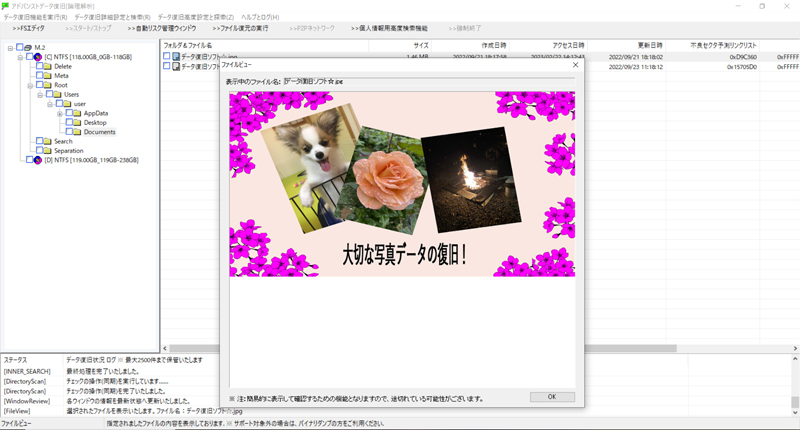Click the photo collage preview image
The image size is (800, 430).
tap(402, 184)
